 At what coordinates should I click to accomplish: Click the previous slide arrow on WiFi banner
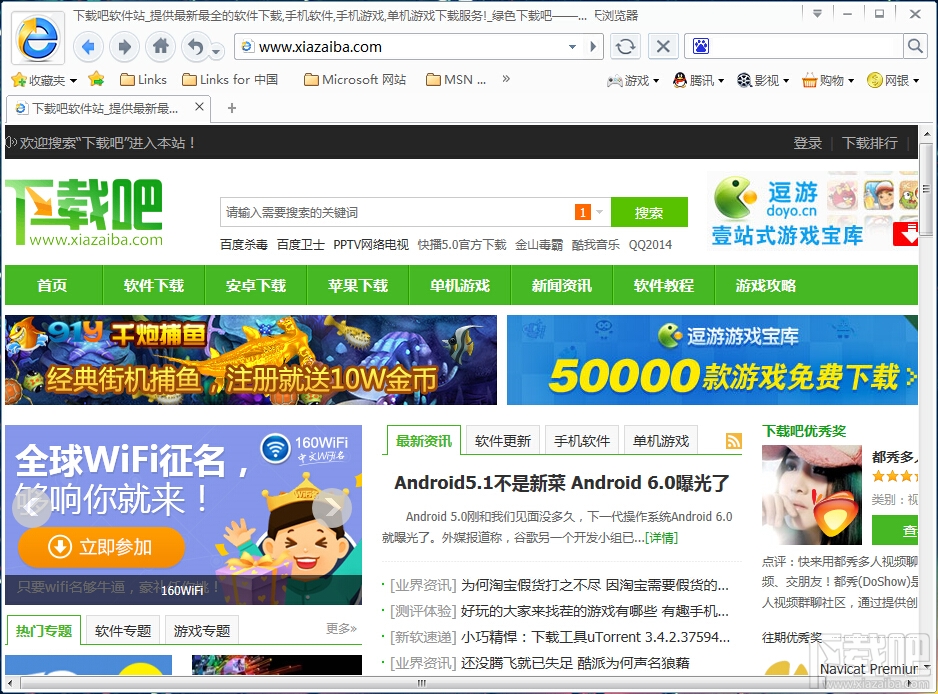point(31,508)
